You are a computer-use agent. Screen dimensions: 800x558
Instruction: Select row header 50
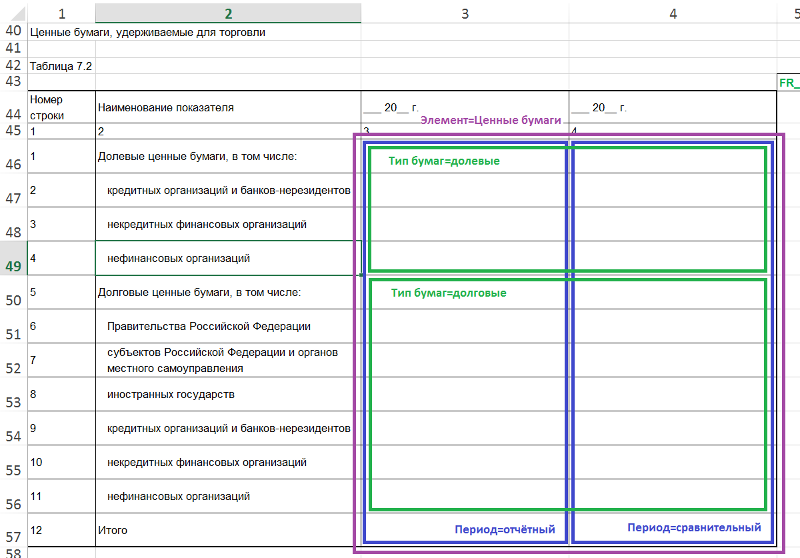pyautogui.click(x=13, y=292)
